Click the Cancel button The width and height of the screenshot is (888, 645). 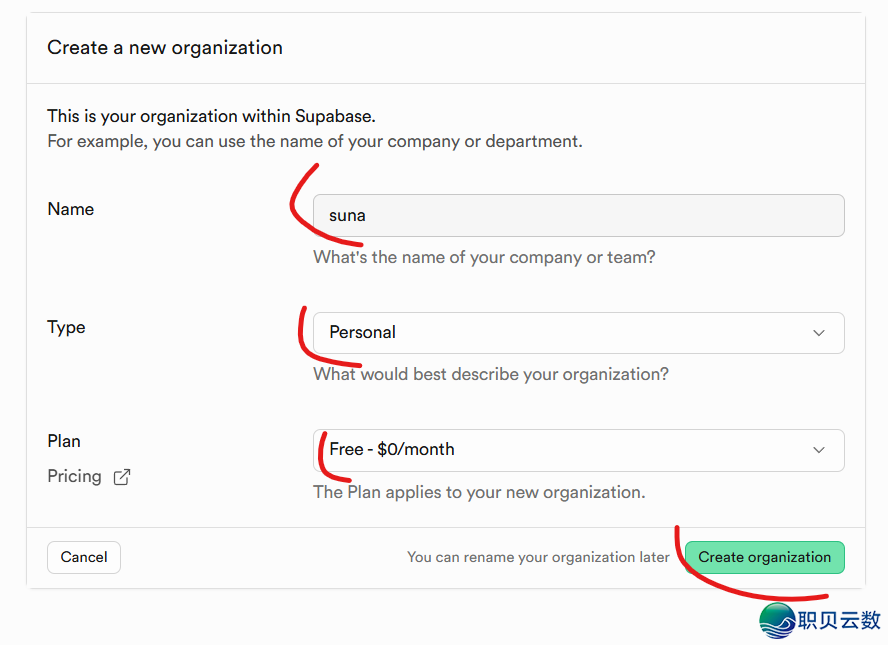click(84, 557)
